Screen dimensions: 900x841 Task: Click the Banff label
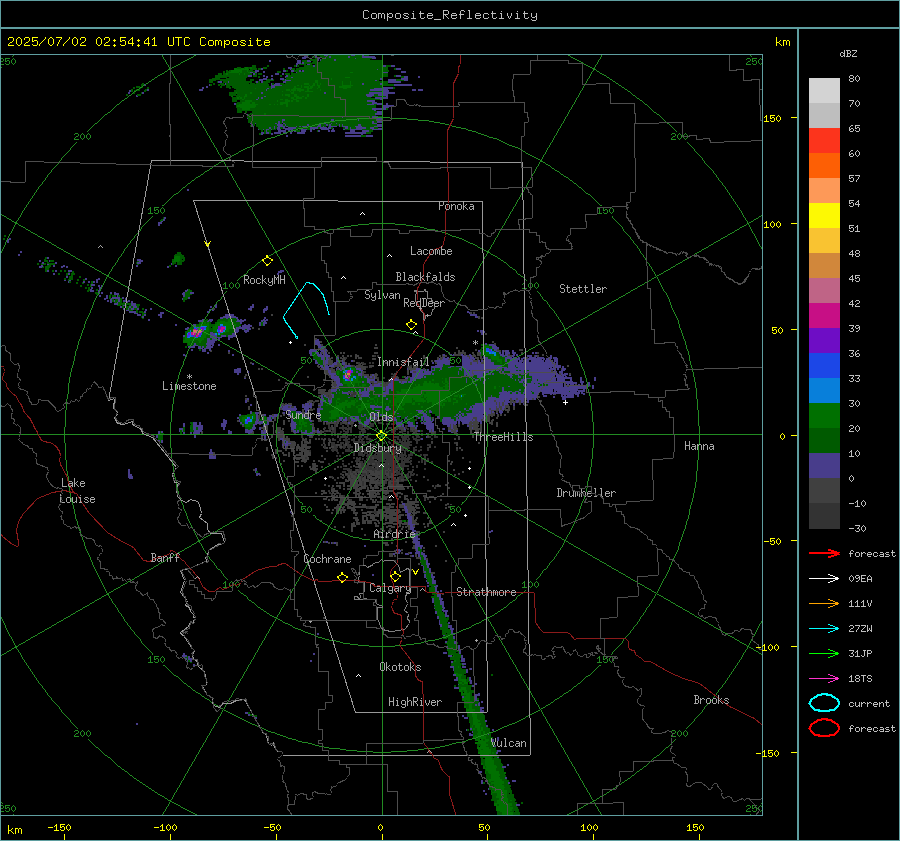[165, 557]
